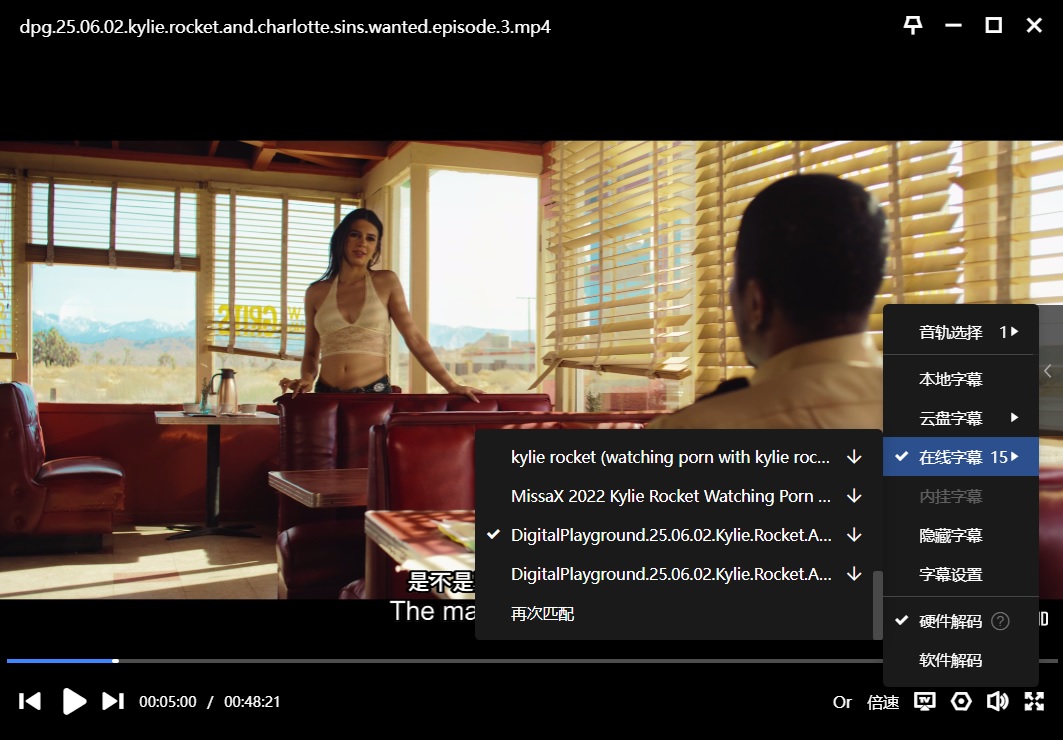Viewport: 1063px width, 740px height.
Task: Cast video to TV screen
Action: pos(925,701)
